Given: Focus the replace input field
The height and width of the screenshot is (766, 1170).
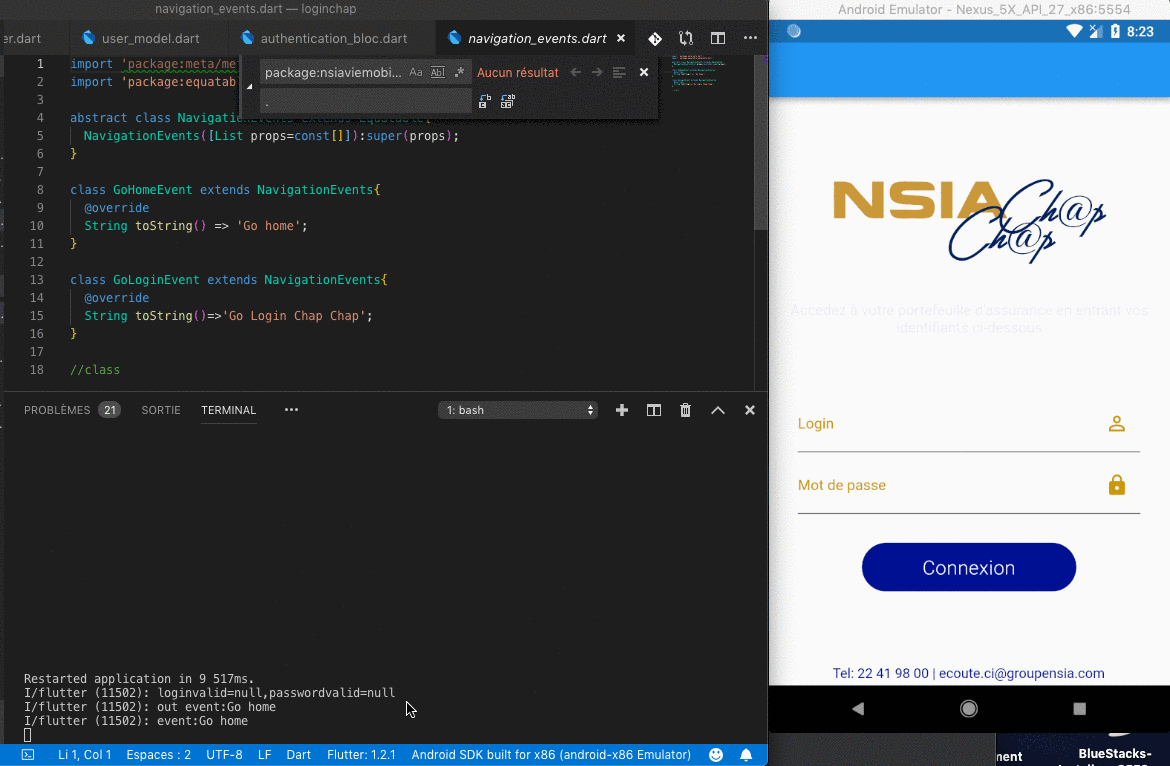Looking at the screenshot, I should click(366, 101).
